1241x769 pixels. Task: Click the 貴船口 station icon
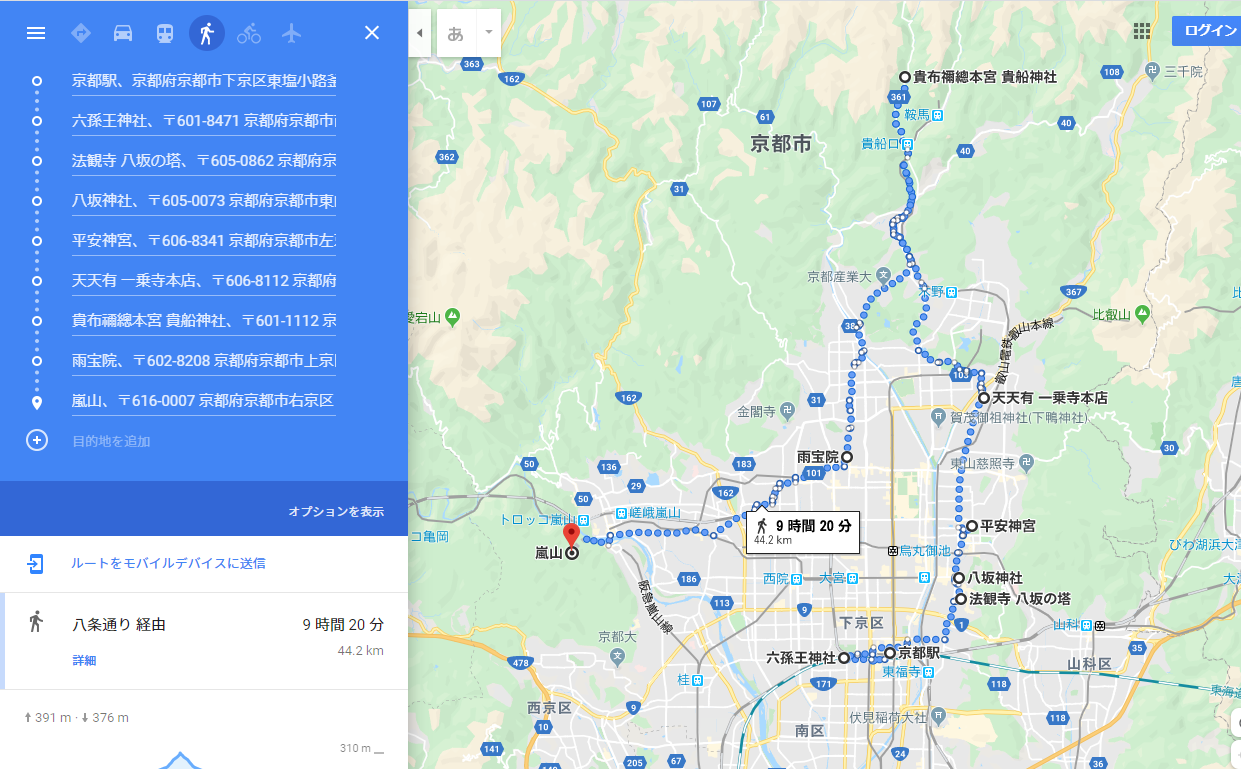coord(908,144)
